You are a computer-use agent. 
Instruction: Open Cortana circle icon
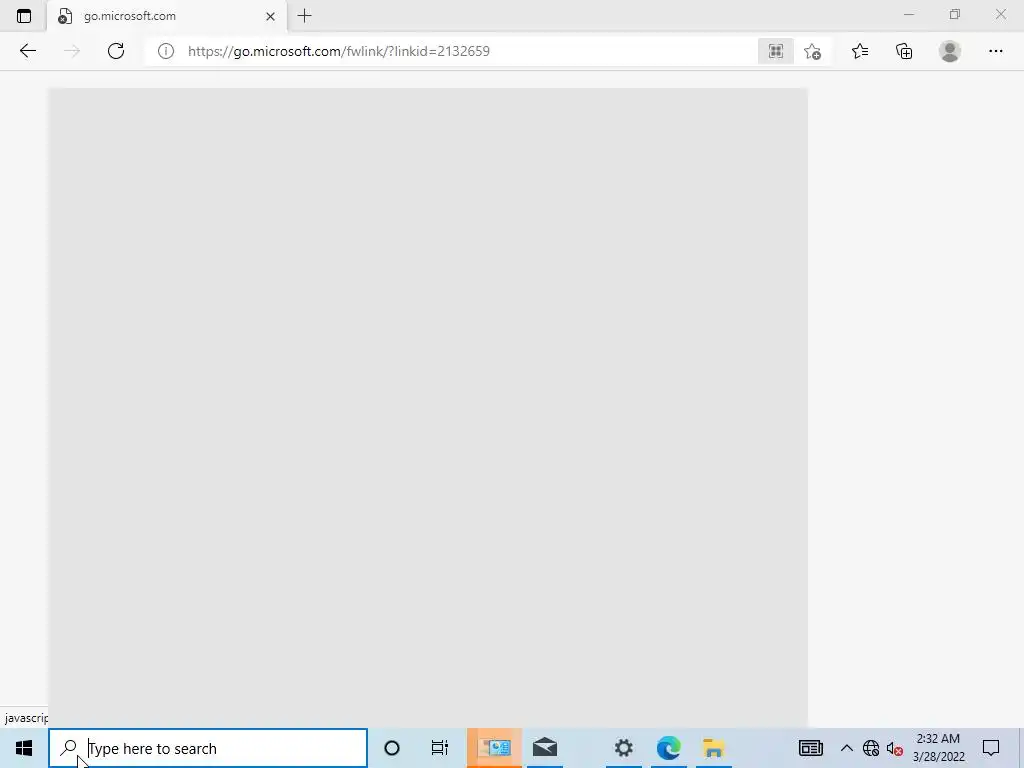[x=392, y=748]
